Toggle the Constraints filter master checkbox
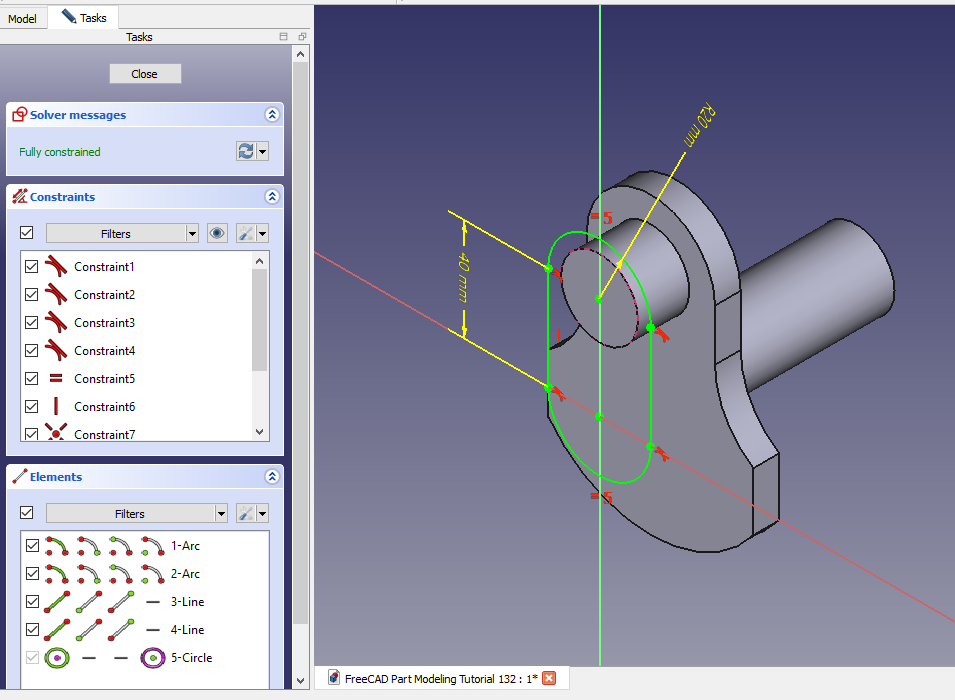 click(x=27, y=233)
